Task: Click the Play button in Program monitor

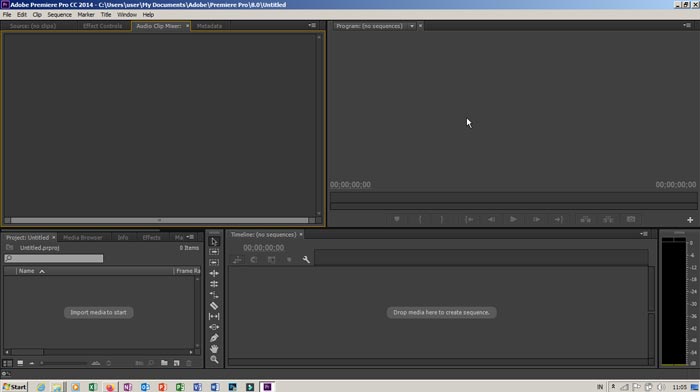Action: 513,220
